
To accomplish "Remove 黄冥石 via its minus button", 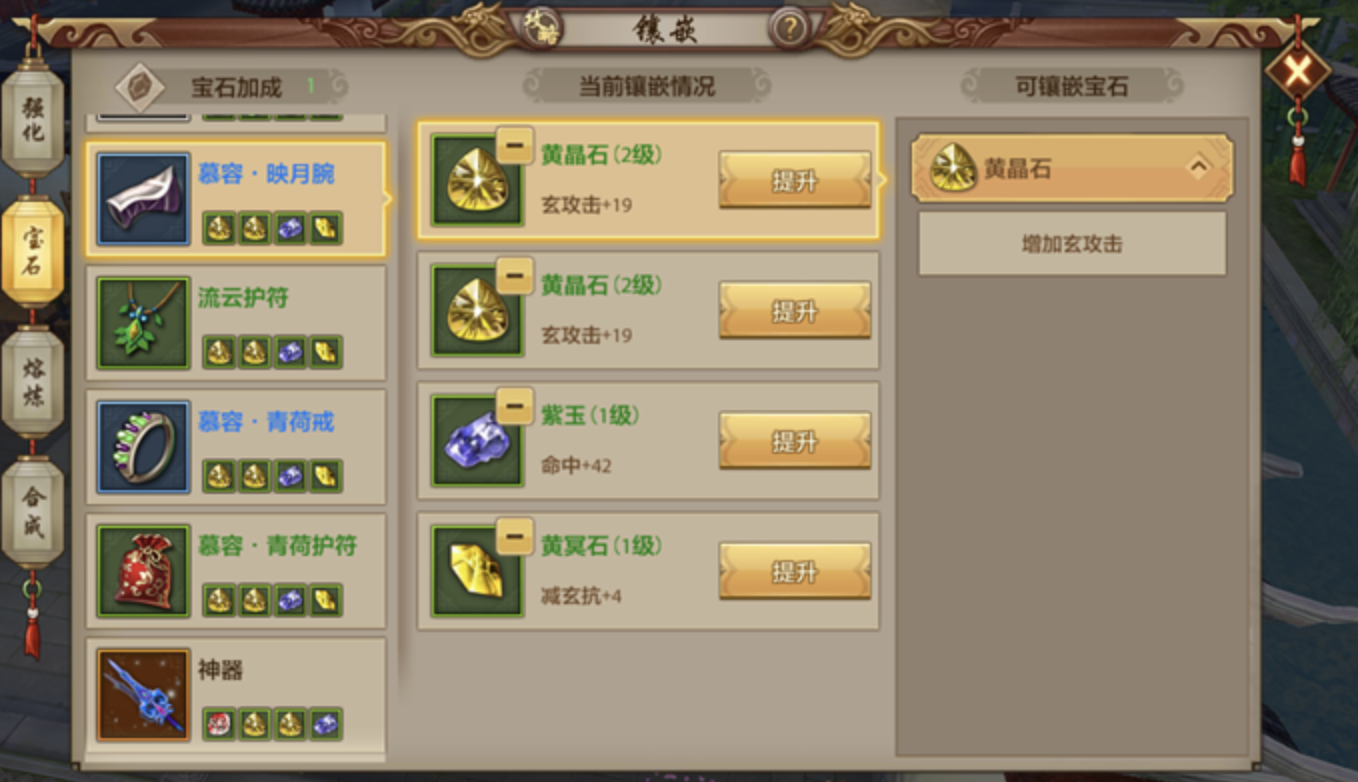I will (514, 536).
